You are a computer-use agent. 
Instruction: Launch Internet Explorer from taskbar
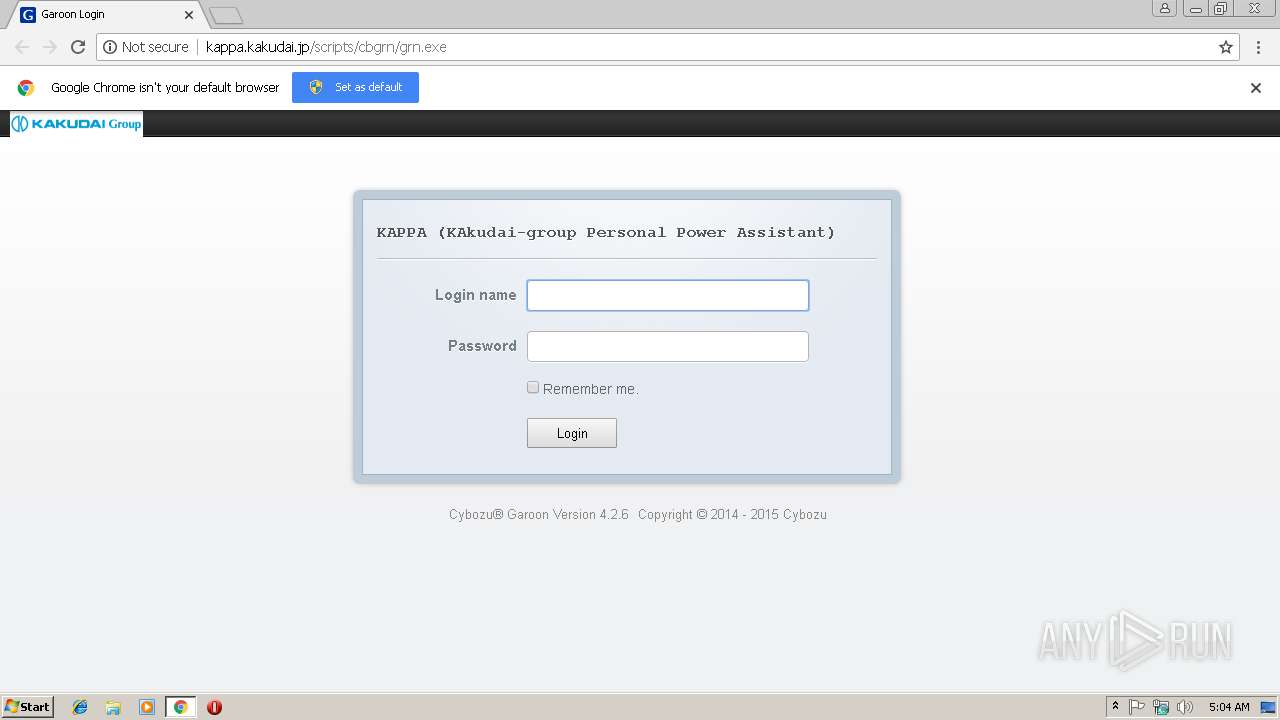pyautogui.click(x=80, y=707)
